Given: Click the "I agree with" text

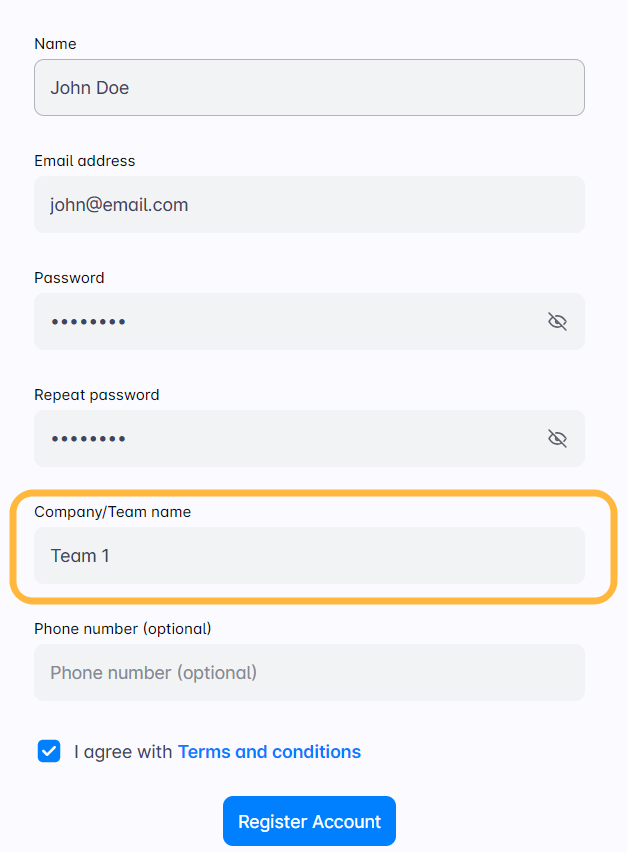Looking at the screenshot, I should [x=123, y=752].
